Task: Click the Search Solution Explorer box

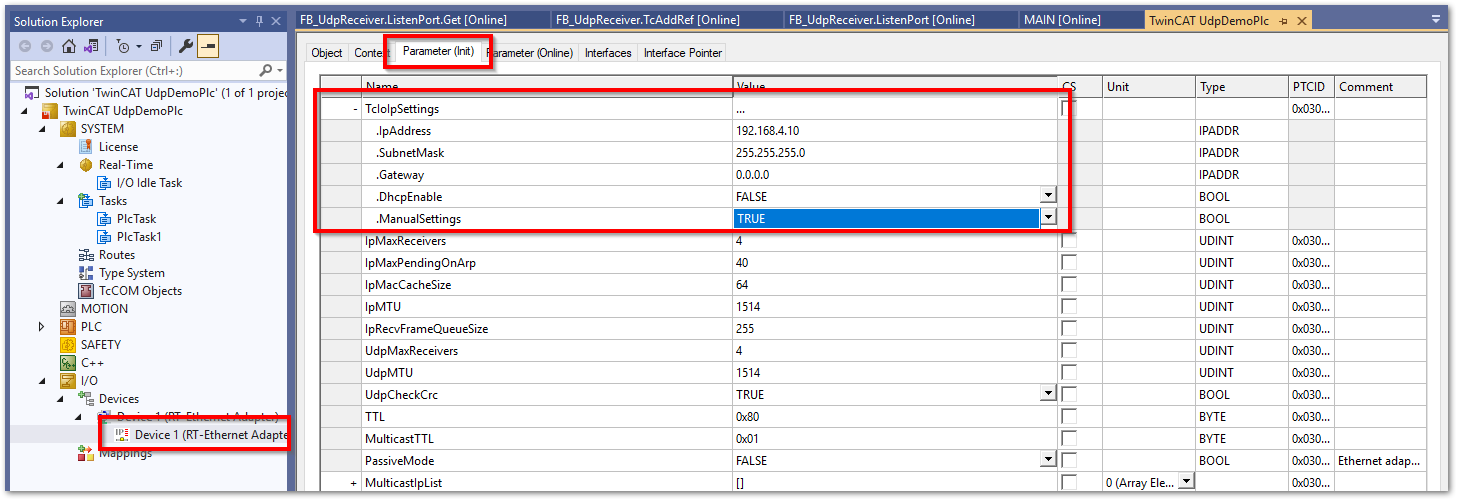Action: [135, 71]
